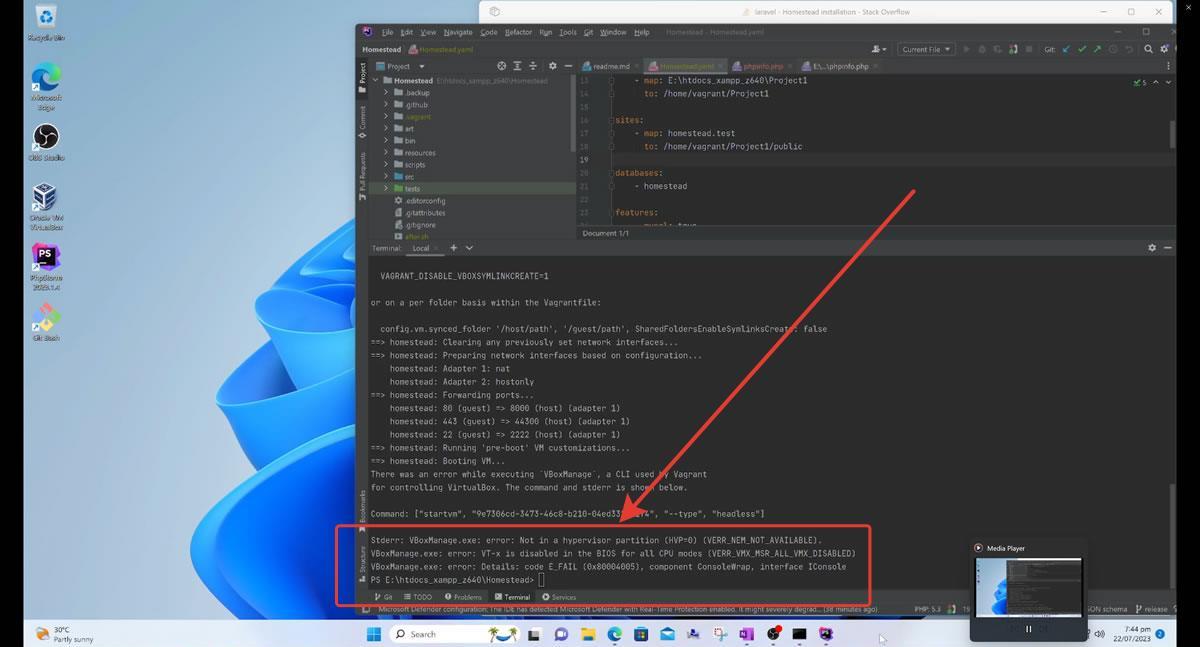Open the Windows Start menu
The width and height of the screenshot is (1200, 647).
coord(373,634)
